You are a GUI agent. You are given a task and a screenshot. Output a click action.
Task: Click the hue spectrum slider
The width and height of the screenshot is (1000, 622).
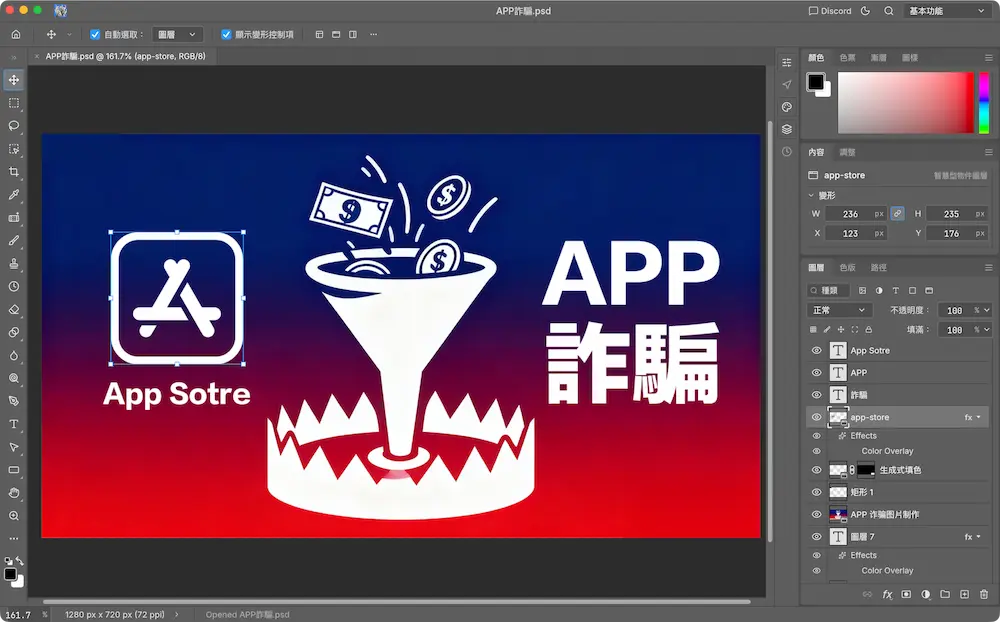point(984,103)
